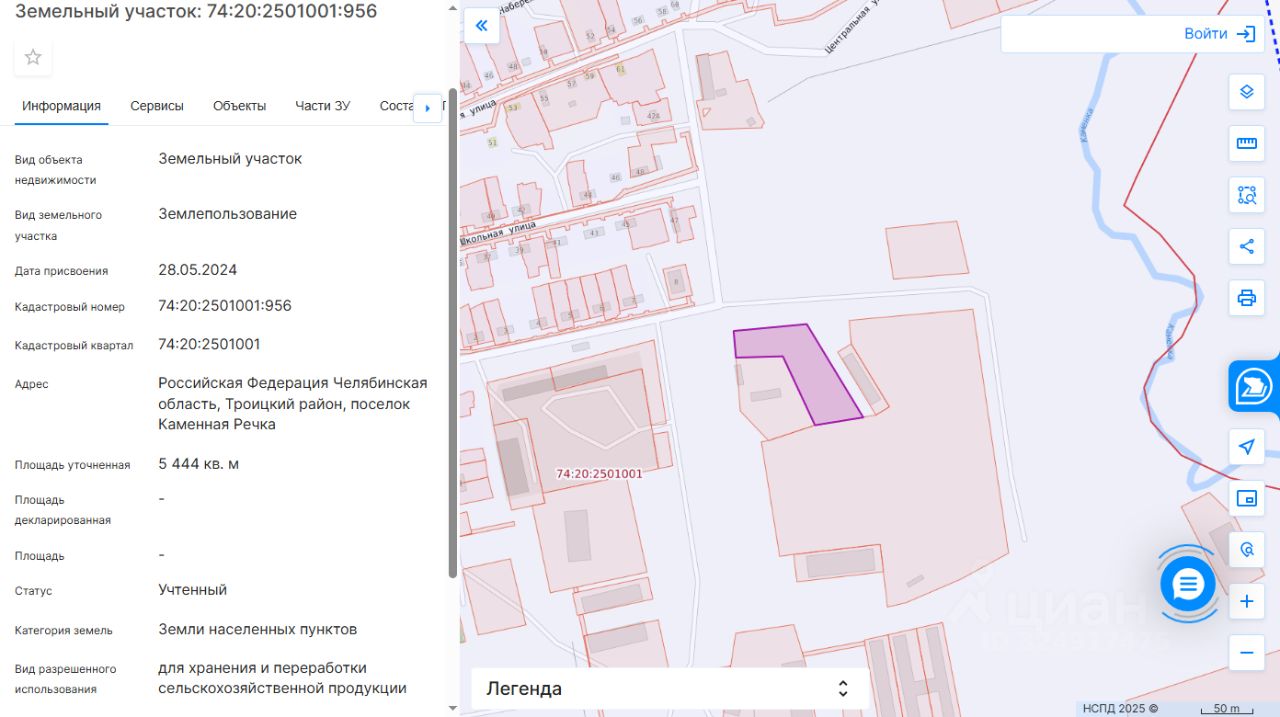Screen dimensions: 1280x717
Task: Click the 74:20:2501001 quarter label on map
Action: (599, 474)
